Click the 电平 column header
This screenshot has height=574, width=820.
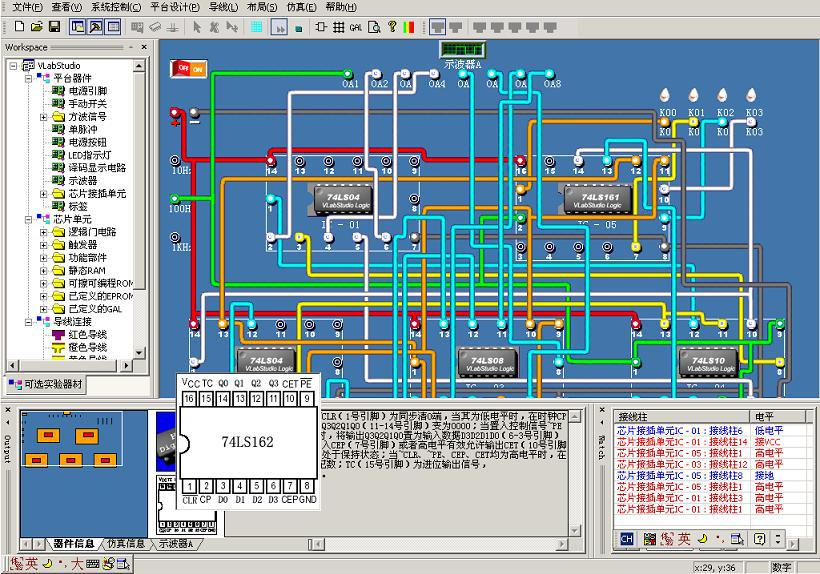777,417
